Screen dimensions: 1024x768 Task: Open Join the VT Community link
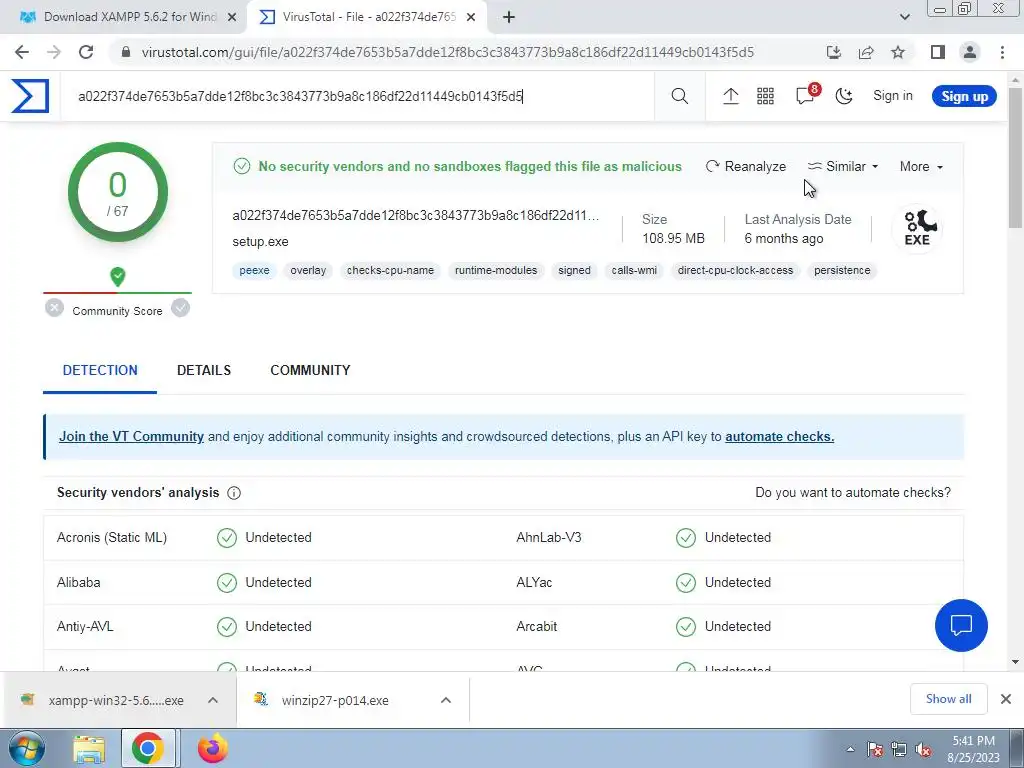coord(131,436)
